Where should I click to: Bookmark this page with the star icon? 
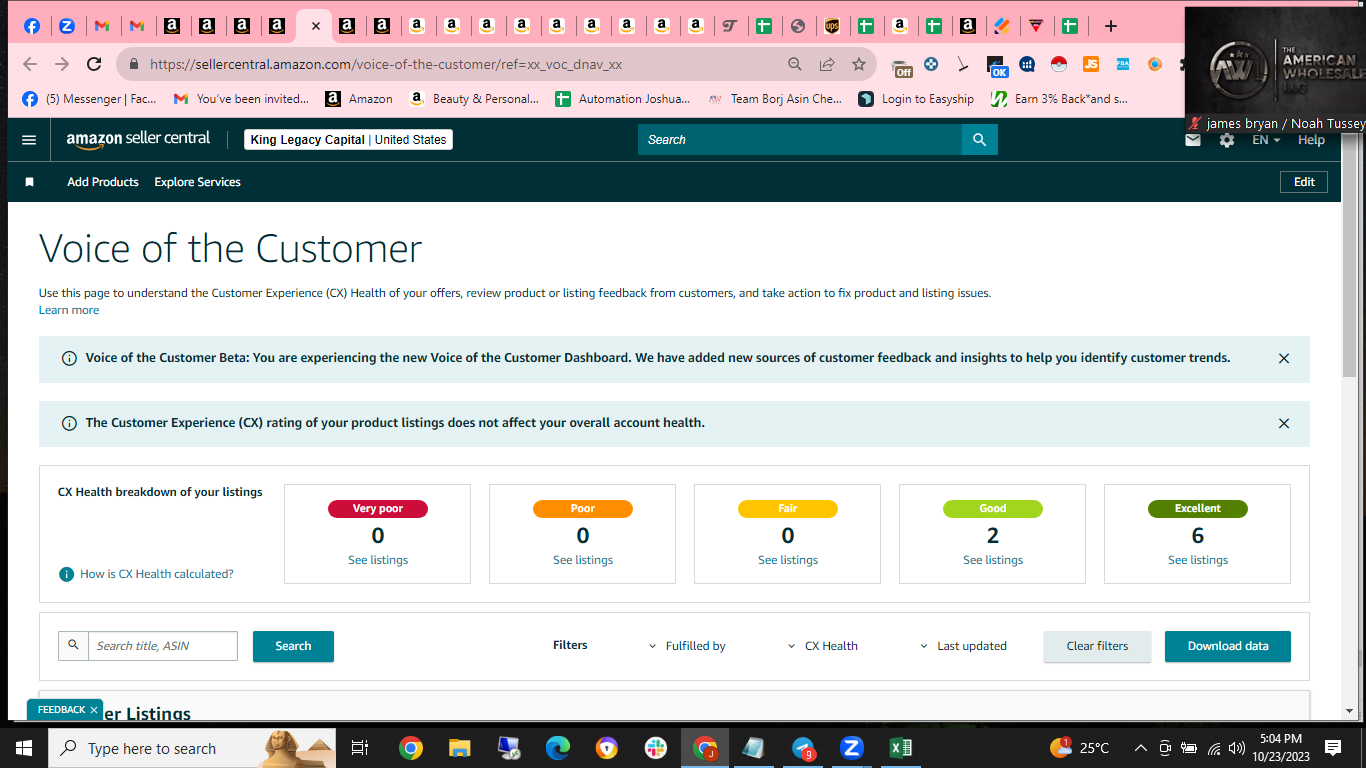tap(859, 64)
